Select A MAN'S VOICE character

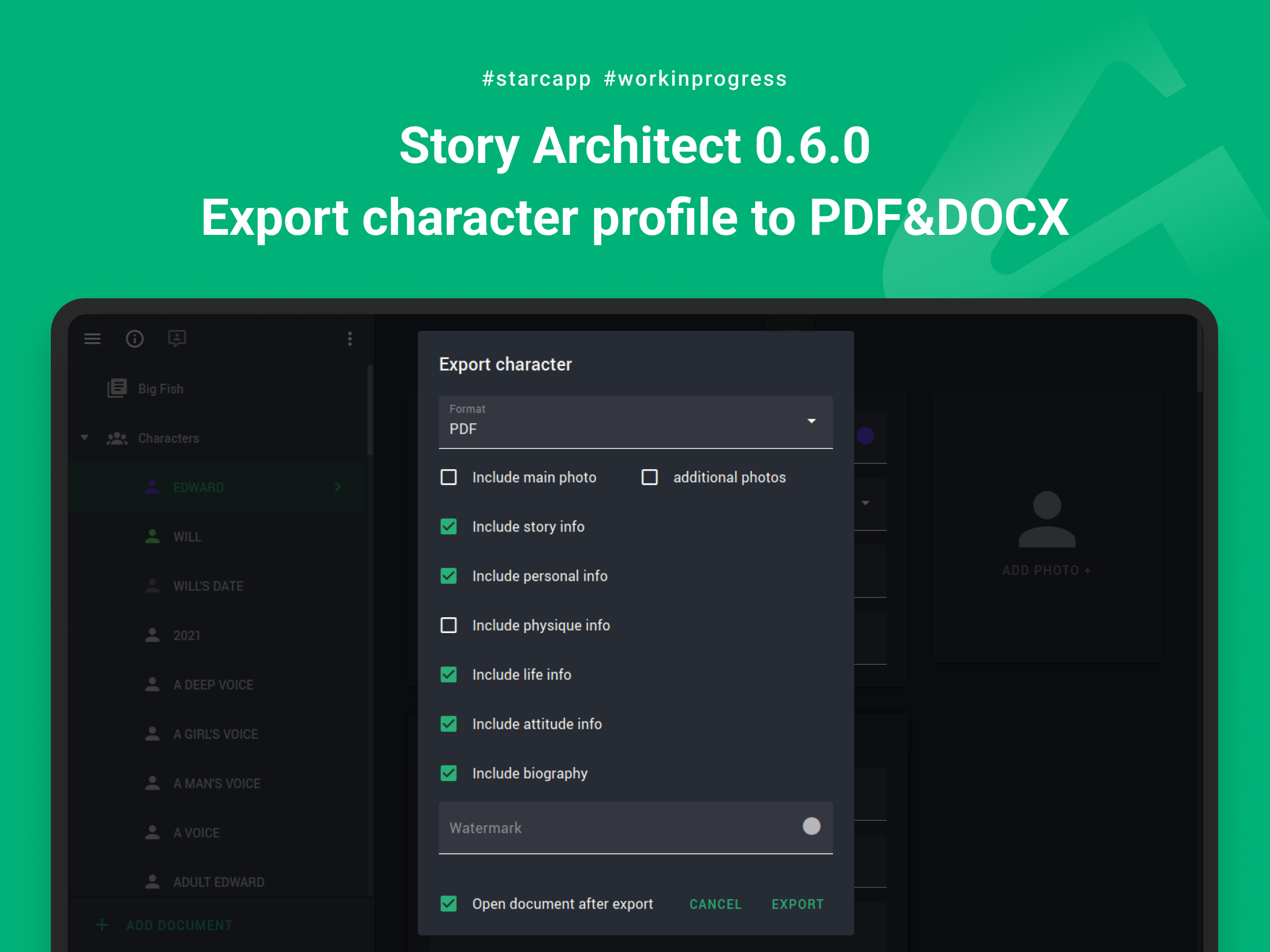[217, 783]
